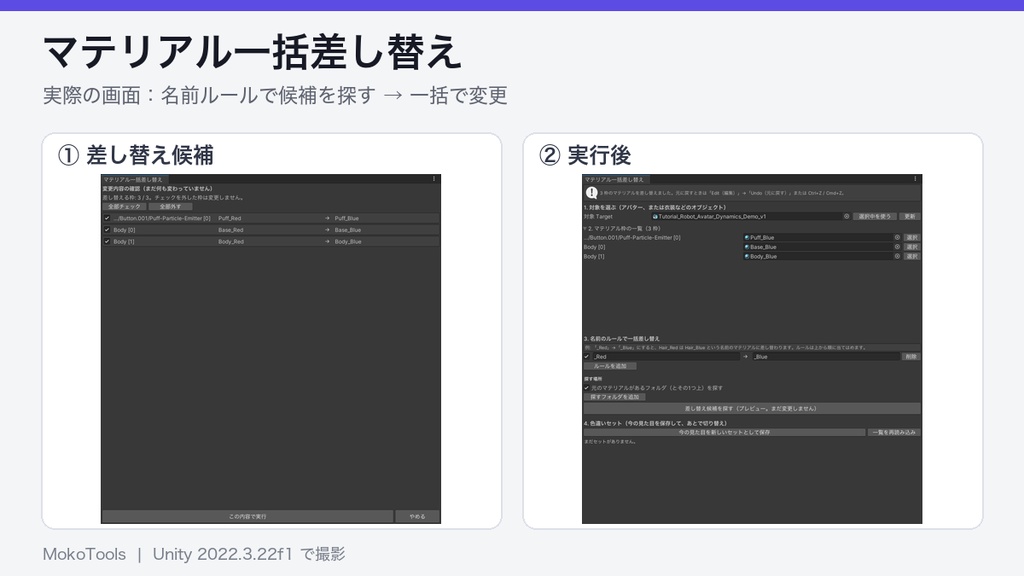1024x576 pixels.
Task: Click 今の見た目を新しいセットとして保存 button
Action: (724, 432)
